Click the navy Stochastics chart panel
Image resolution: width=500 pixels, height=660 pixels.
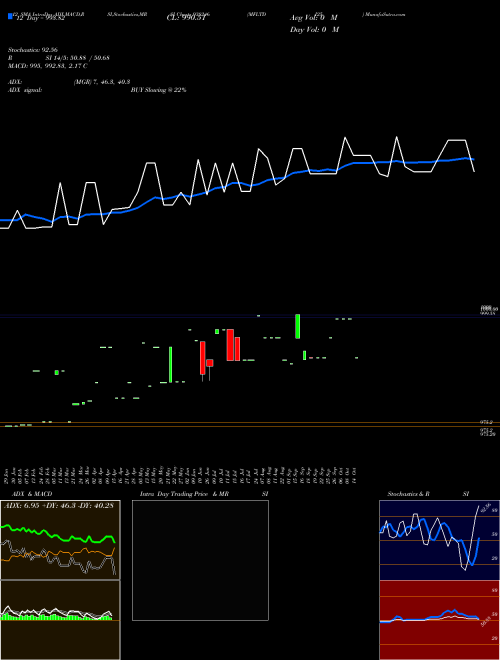(x=439, y=540)
